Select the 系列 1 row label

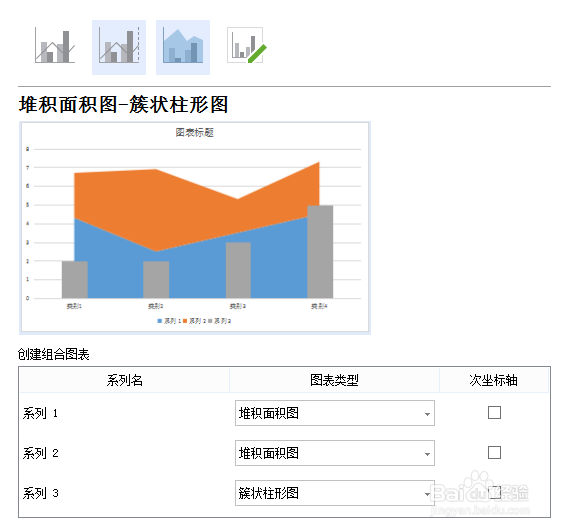coord(40,413)
